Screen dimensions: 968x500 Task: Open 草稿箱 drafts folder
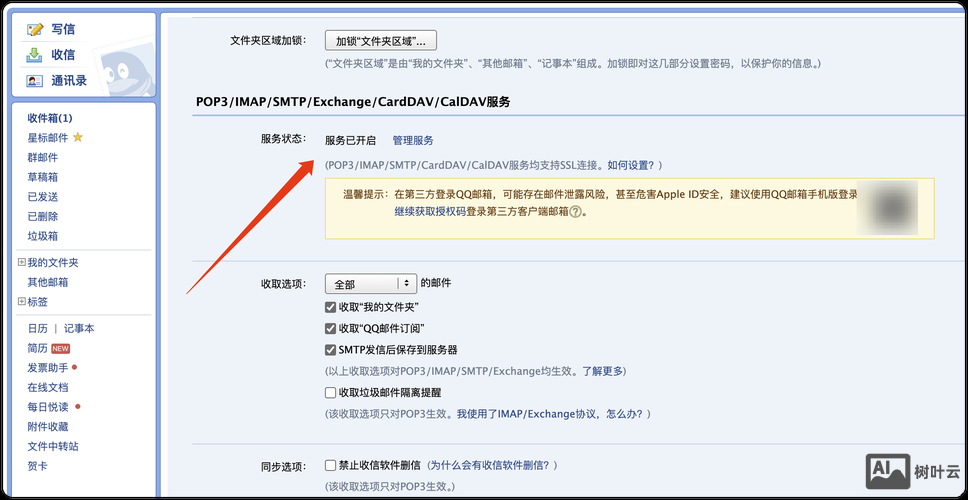[43, 177]
